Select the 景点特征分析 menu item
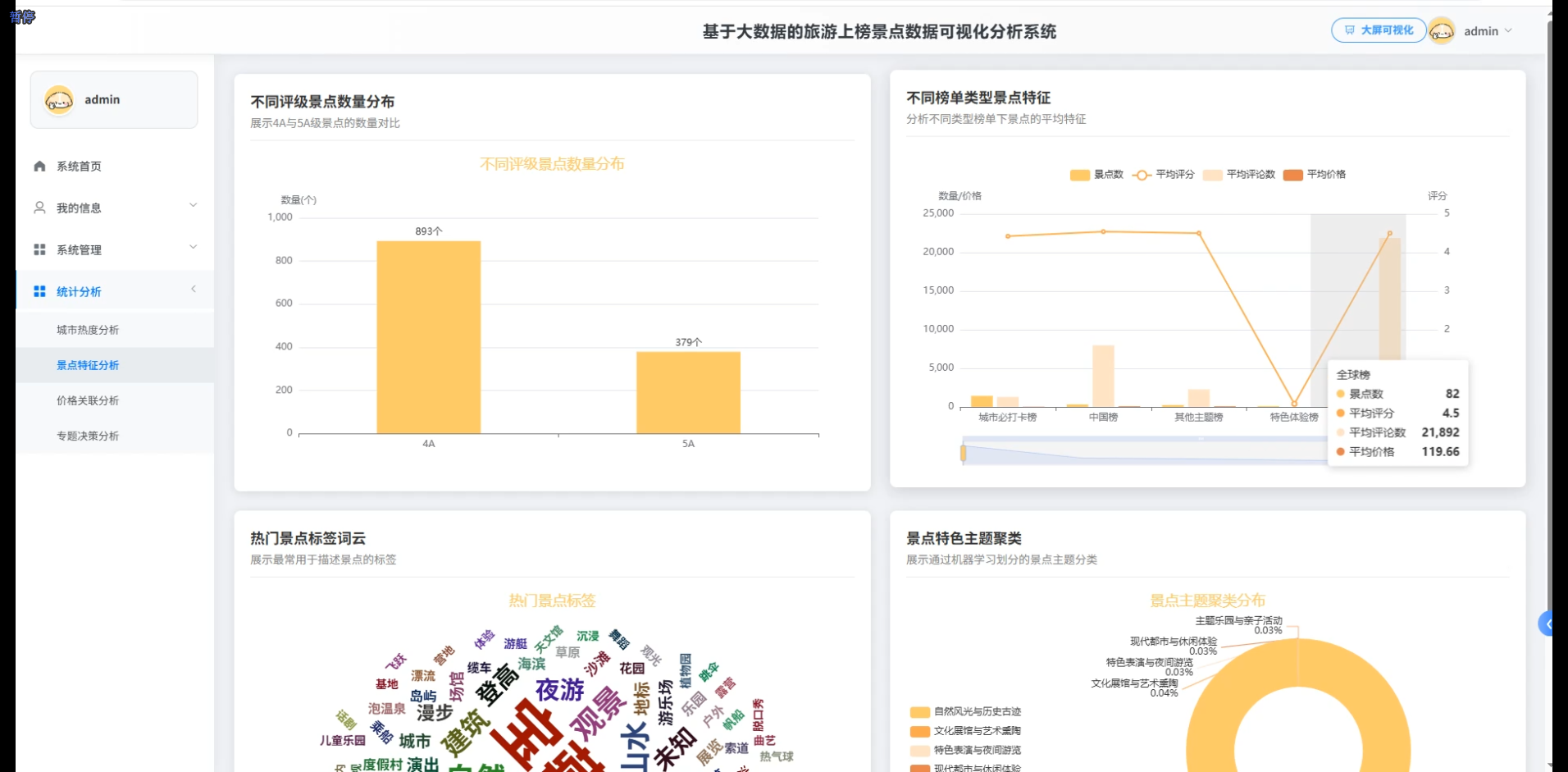 click(x=115, y=365)
